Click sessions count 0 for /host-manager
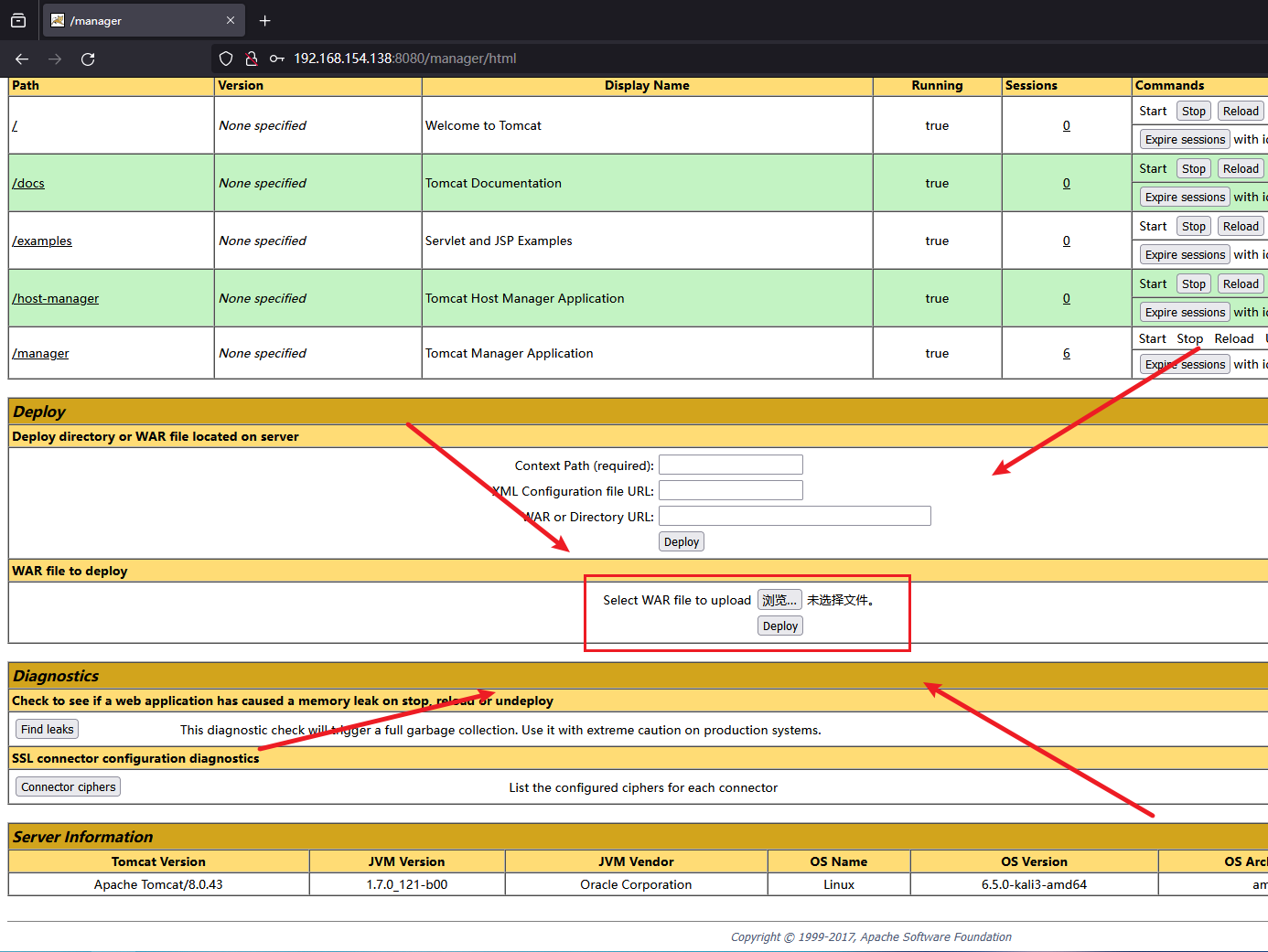 point(1067,298)
